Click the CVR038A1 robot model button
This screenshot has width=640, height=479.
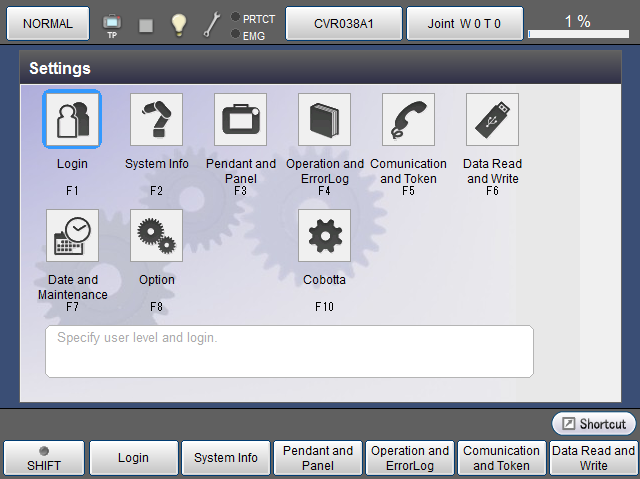tap(344, 22)
